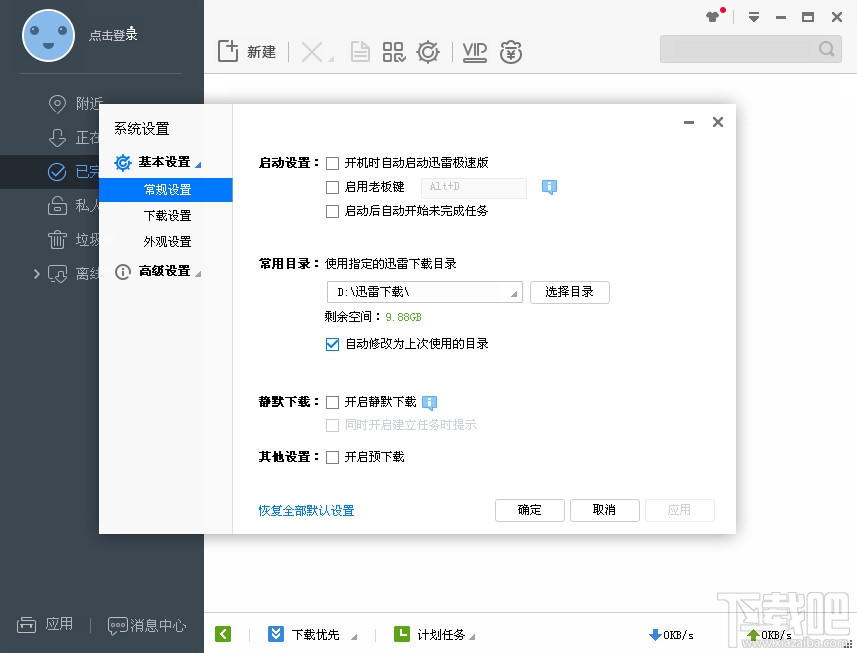Screen dimensions: 857x653
Task: Enable 开机时自动启动迅雷极速版
Action: coord(333,162)
